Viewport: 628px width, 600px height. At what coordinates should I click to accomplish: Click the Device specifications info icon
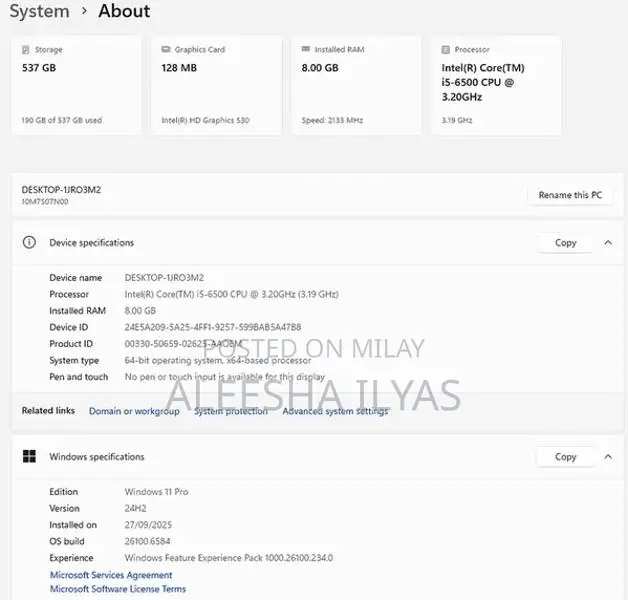tap(30, 243)
